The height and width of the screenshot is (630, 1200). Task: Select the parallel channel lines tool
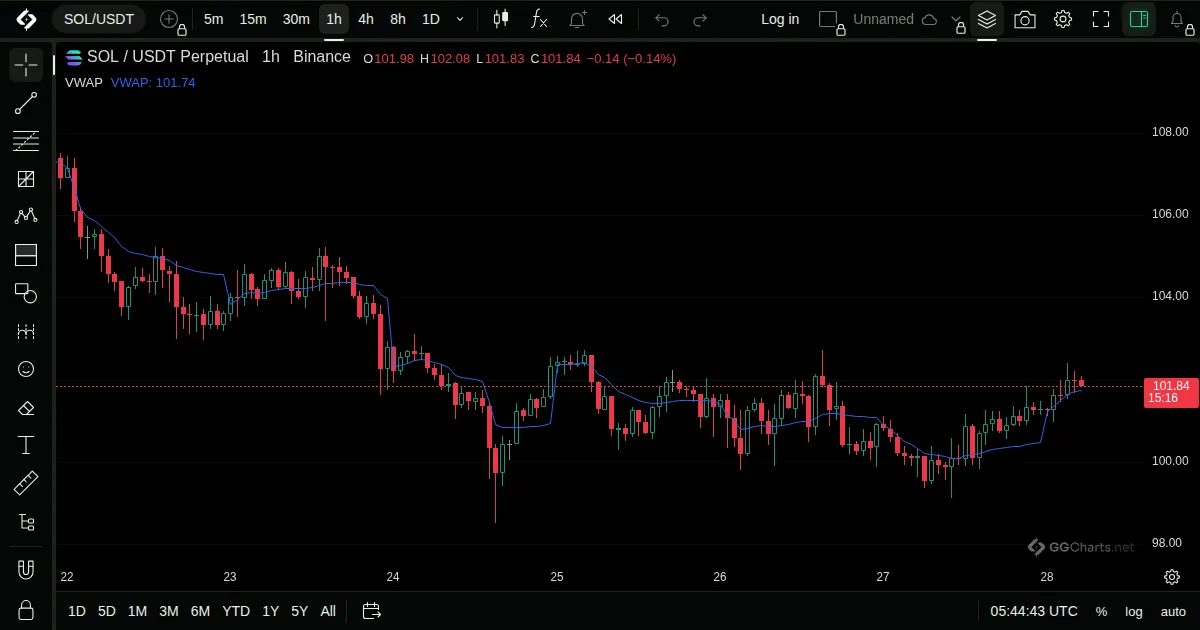(x=26, y=141)
